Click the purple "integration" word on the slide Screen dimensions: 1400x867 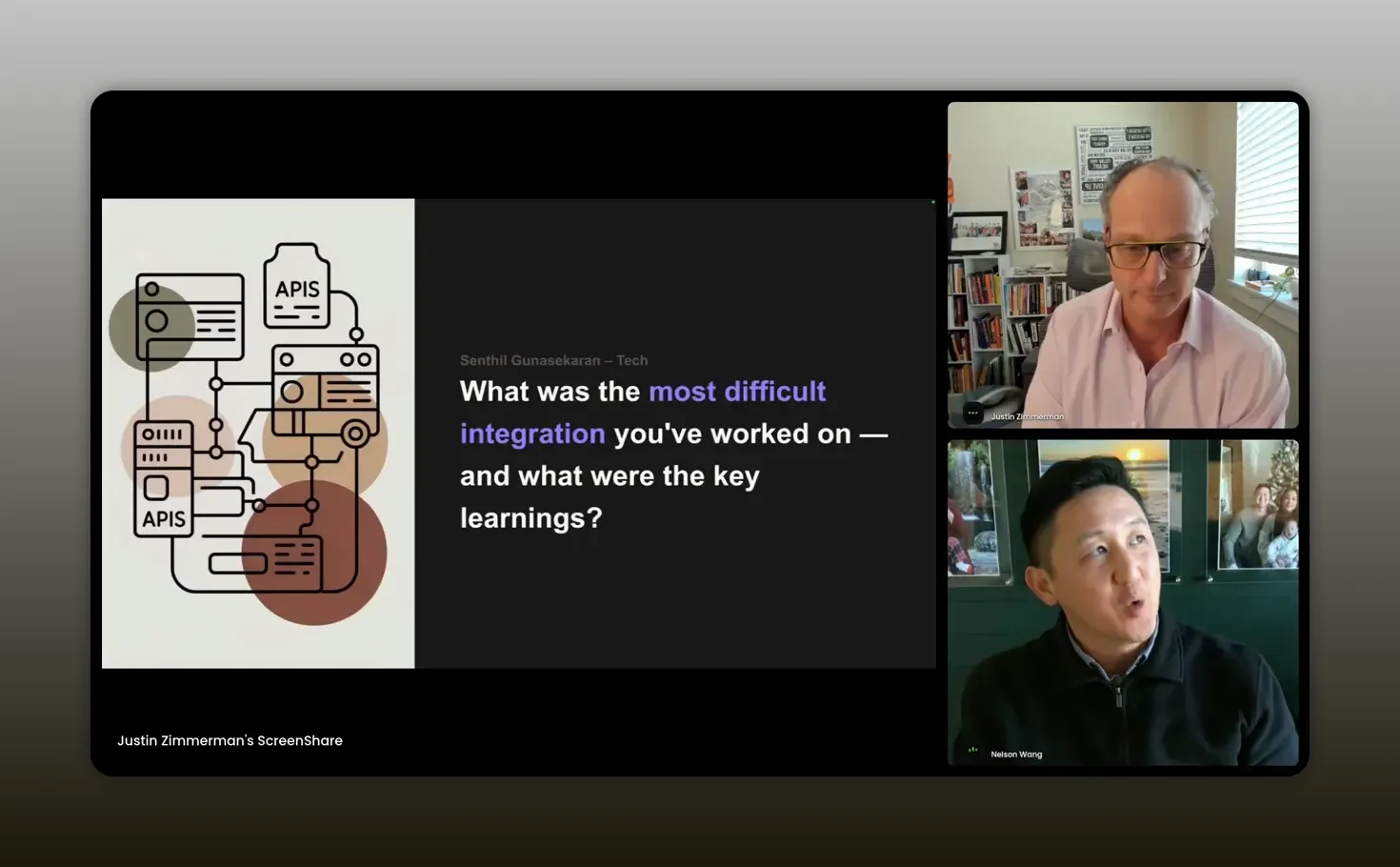532,433
